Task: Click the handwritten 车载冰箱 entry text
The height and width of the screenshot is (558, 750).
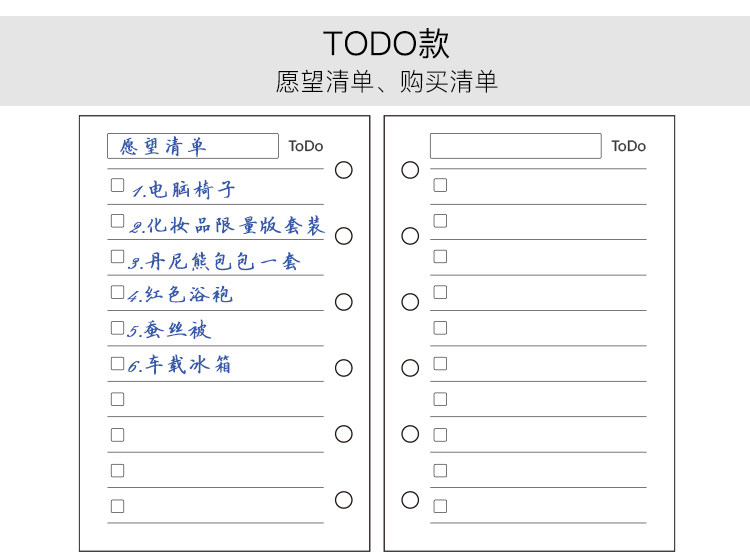Action: (x=188, y=365)
